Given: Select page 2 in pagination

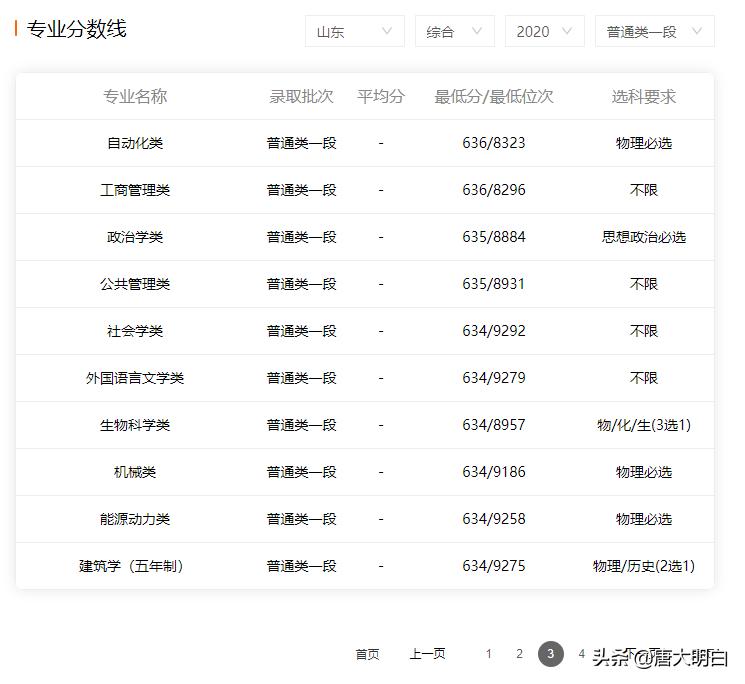Looking at the screenshot, I should [x=519, y=654].
